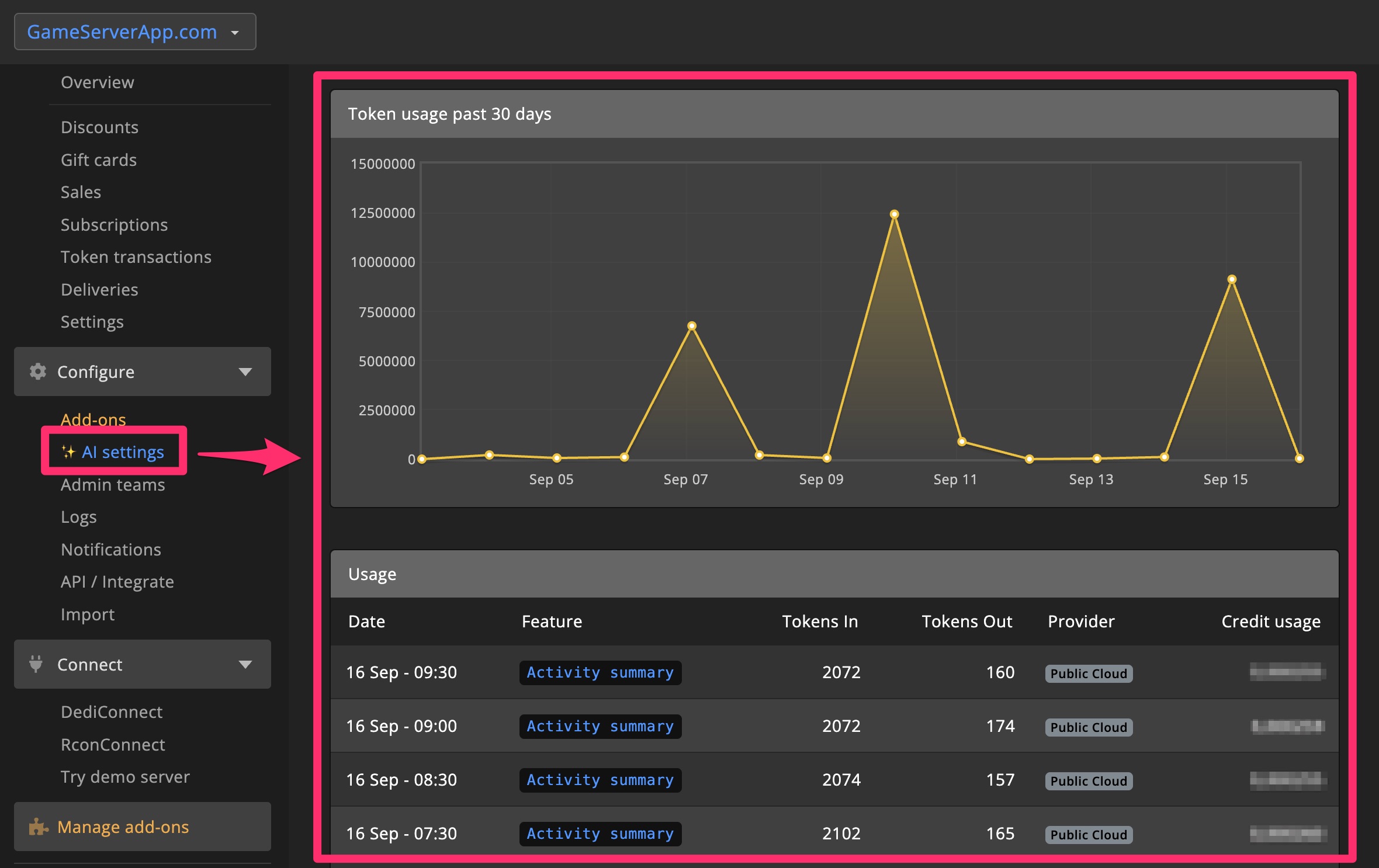The width and height of the screenshot is (1379, 868).
Task: Click Public Cloud badge in 08:30 row
Action: [x=1089, y=781]
